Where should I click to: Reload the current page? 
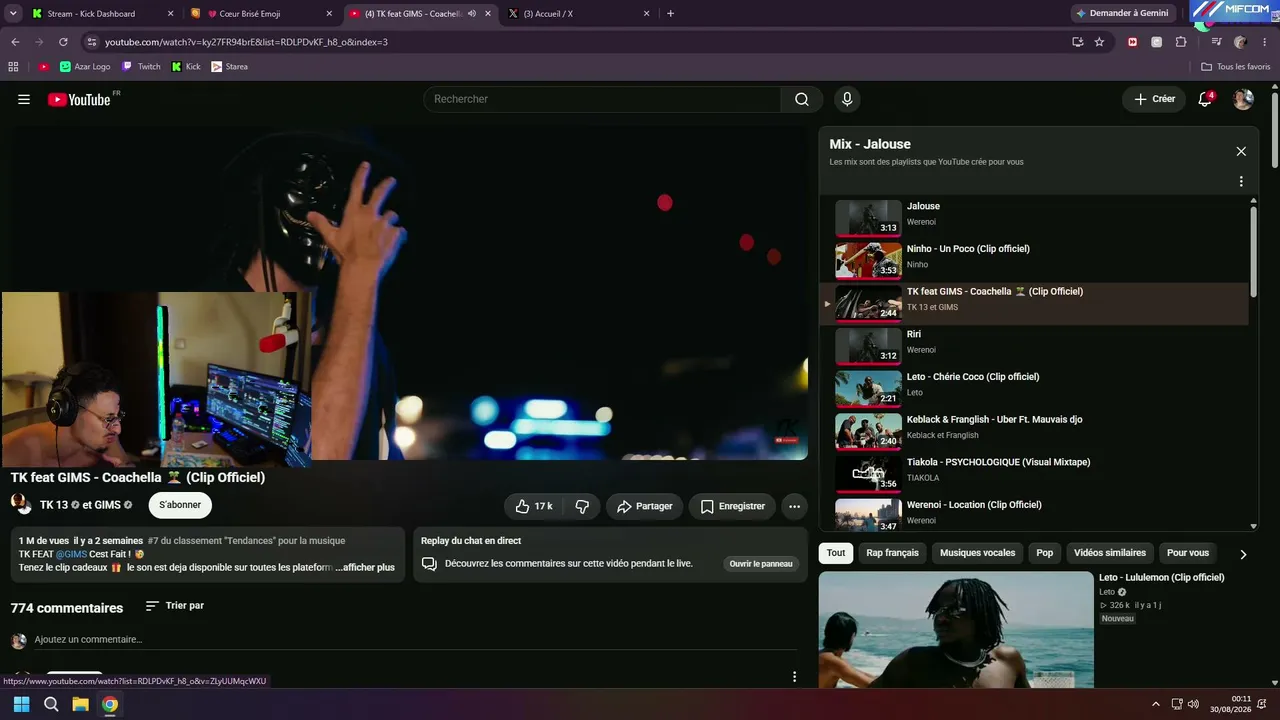coord(63,42)
